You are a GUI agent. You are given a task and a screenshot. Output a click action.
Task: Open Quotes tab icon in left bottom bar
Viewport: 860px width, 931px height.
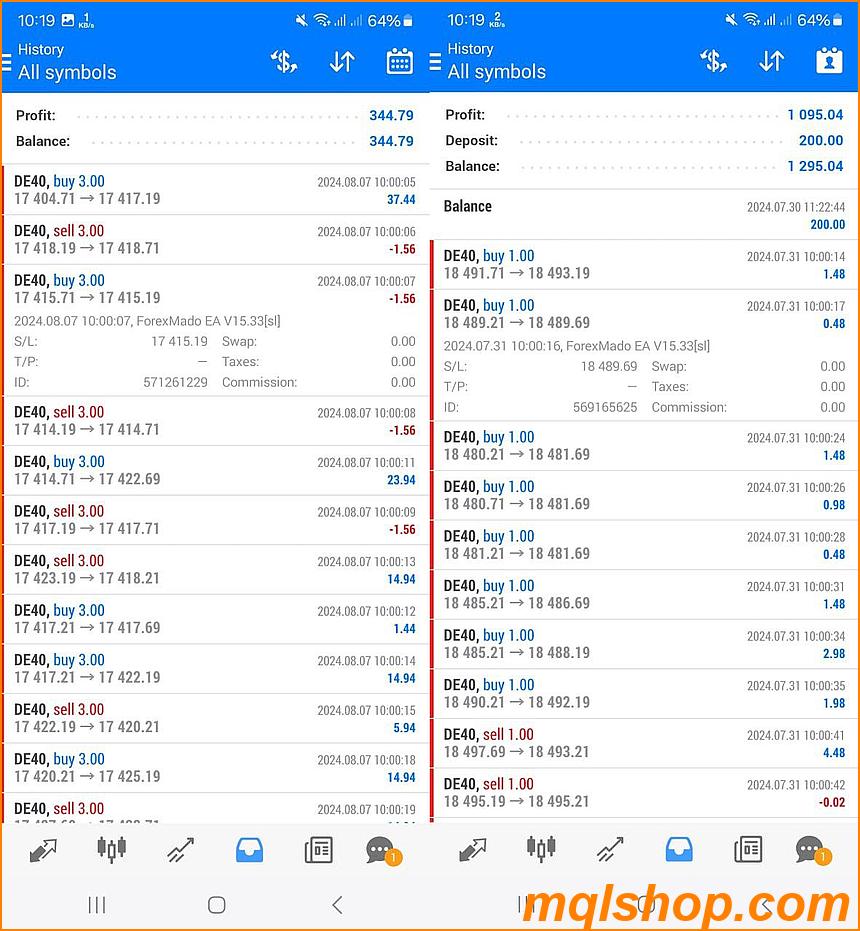43,850
